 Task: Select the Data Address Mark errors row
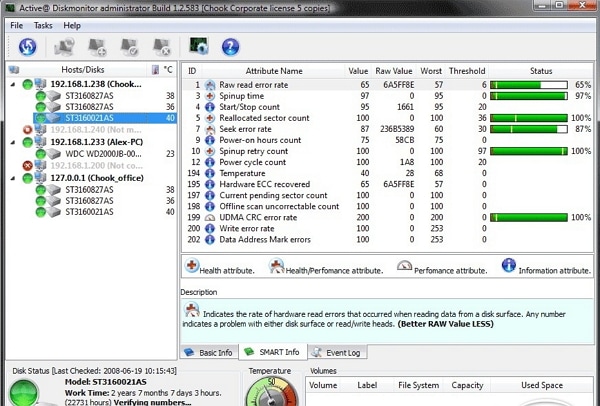pos(387,240)
